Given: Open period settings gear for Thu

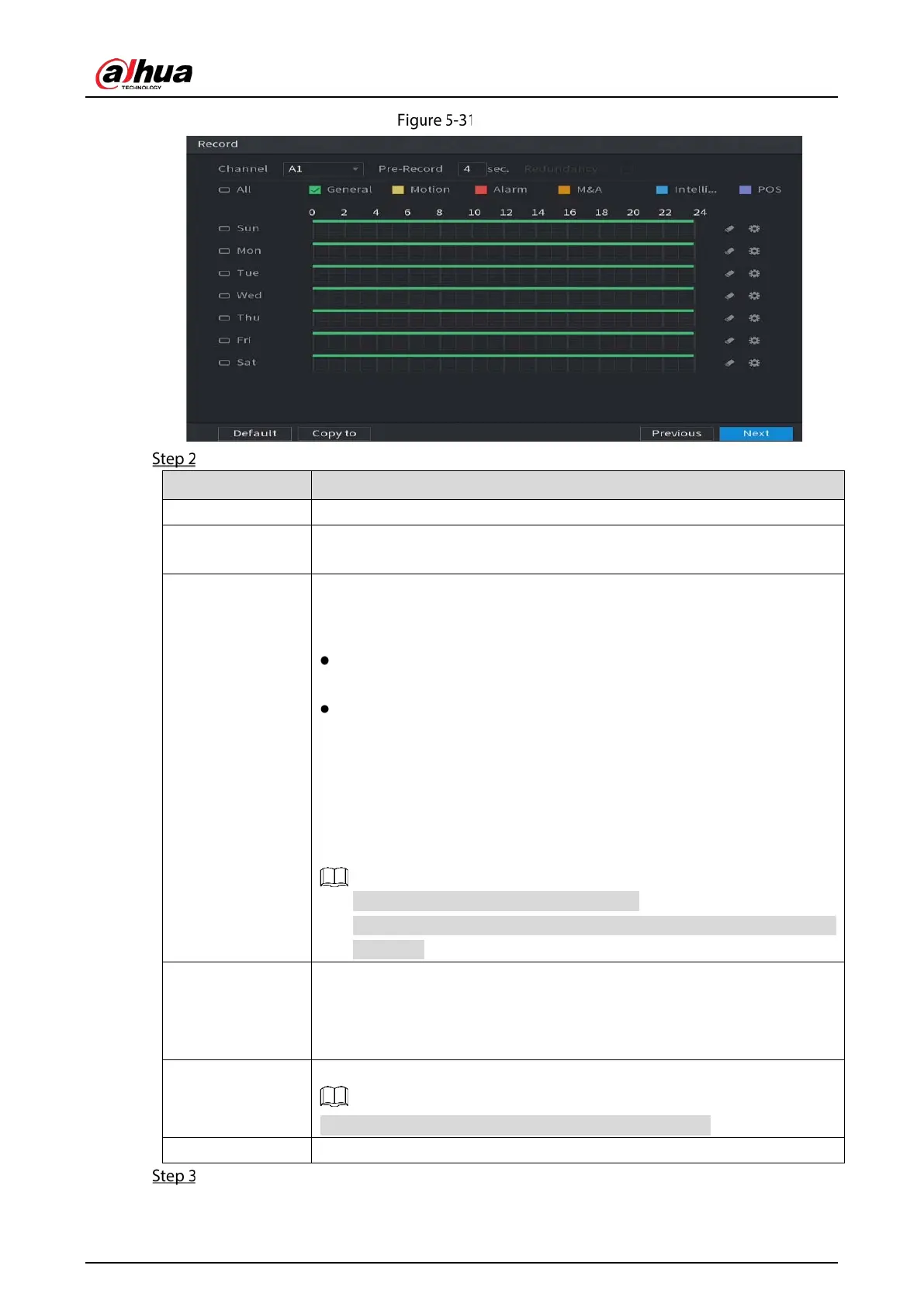Looking at the screenshot, I should 754,318.
